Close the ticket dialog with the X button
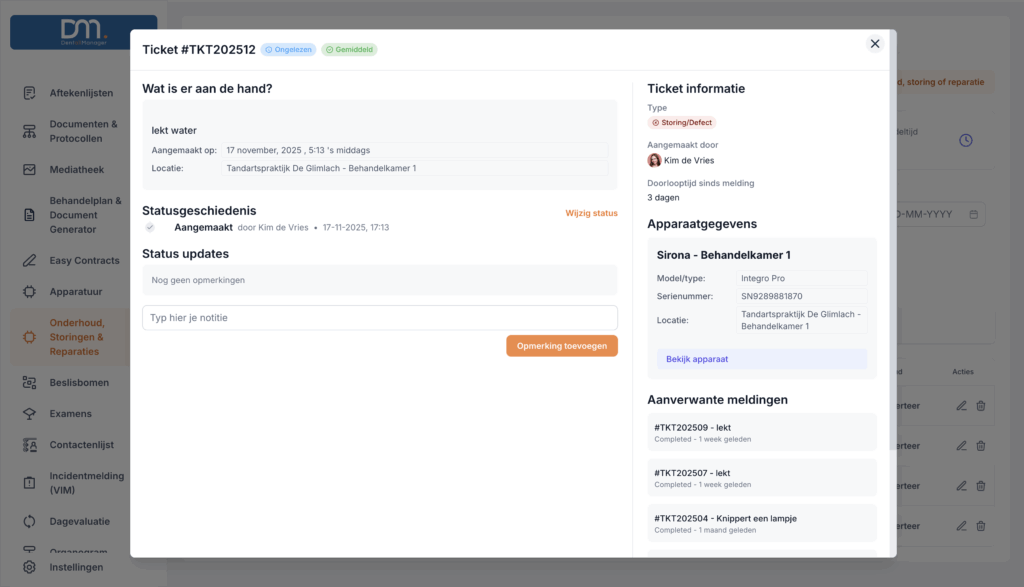The width and height of the screenshot is (1024, 587). [874, 44]
